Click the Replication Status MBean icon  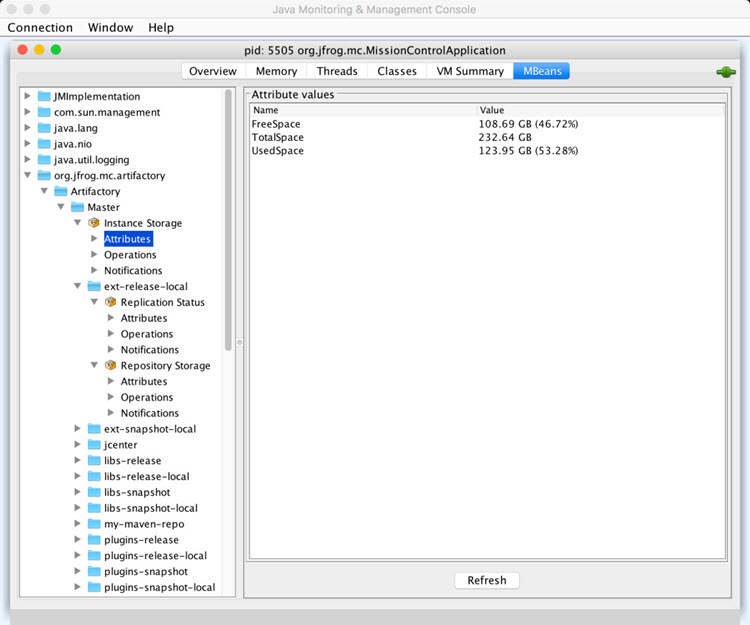111,302
